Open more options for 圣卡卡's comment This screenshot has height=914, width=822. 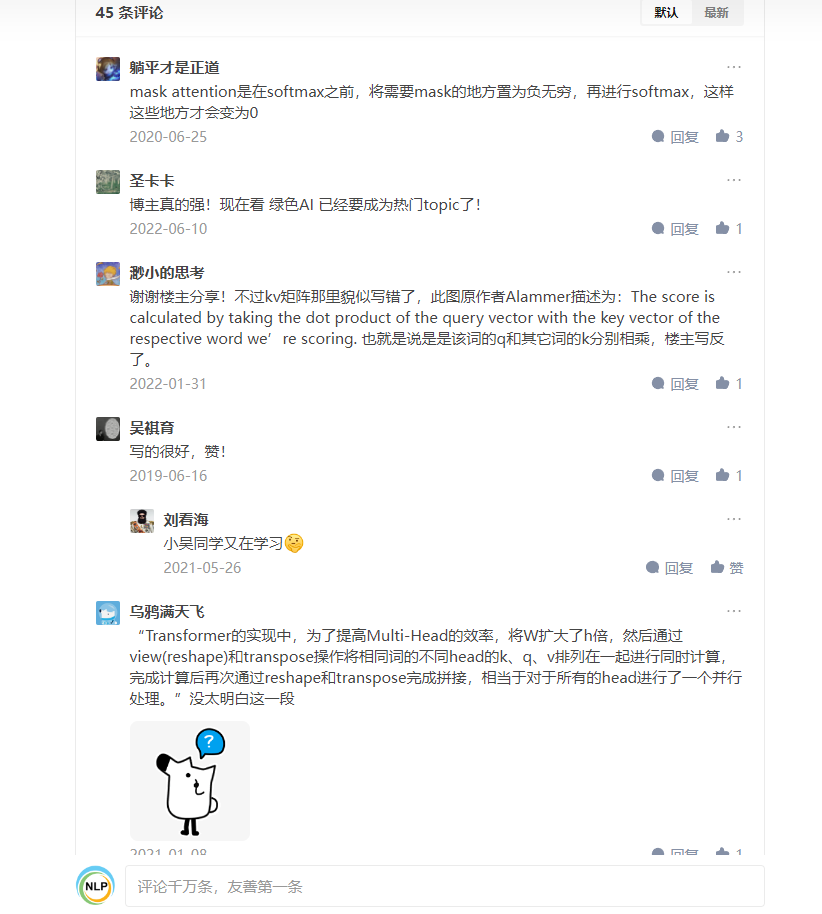coord(734,180)
